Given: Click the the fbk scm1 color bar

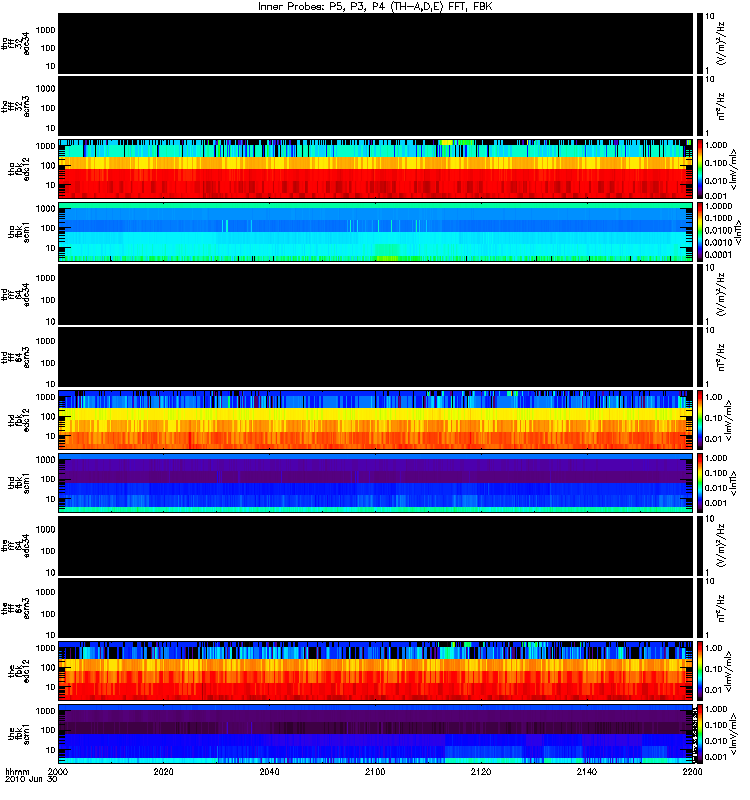Looking at the screenshot, I should point(700,734).
